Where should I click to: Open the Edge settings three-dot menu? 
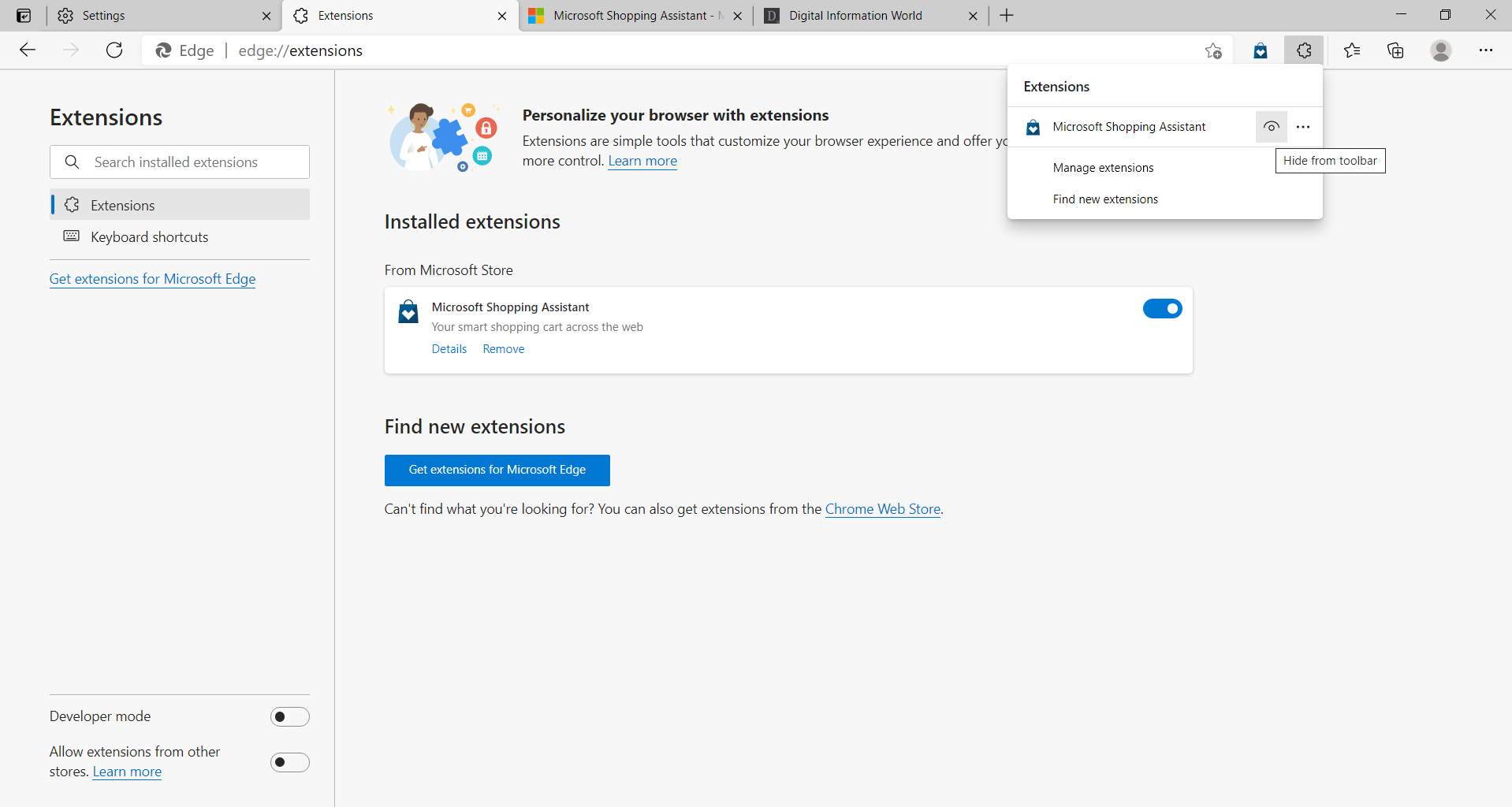[x=1486, y=50]
